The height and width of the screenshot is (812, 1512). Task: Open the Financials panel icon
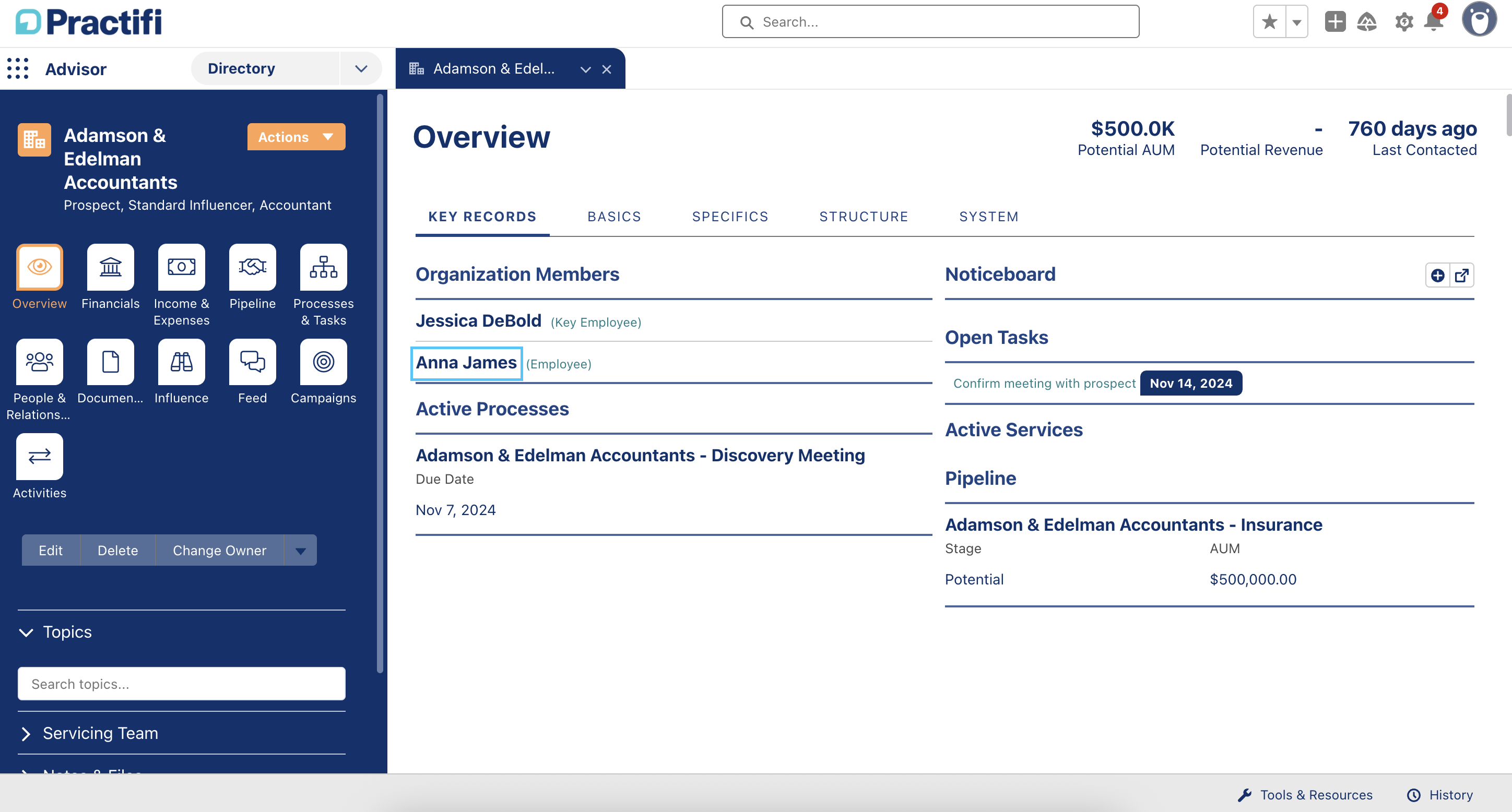pos(110,267)
